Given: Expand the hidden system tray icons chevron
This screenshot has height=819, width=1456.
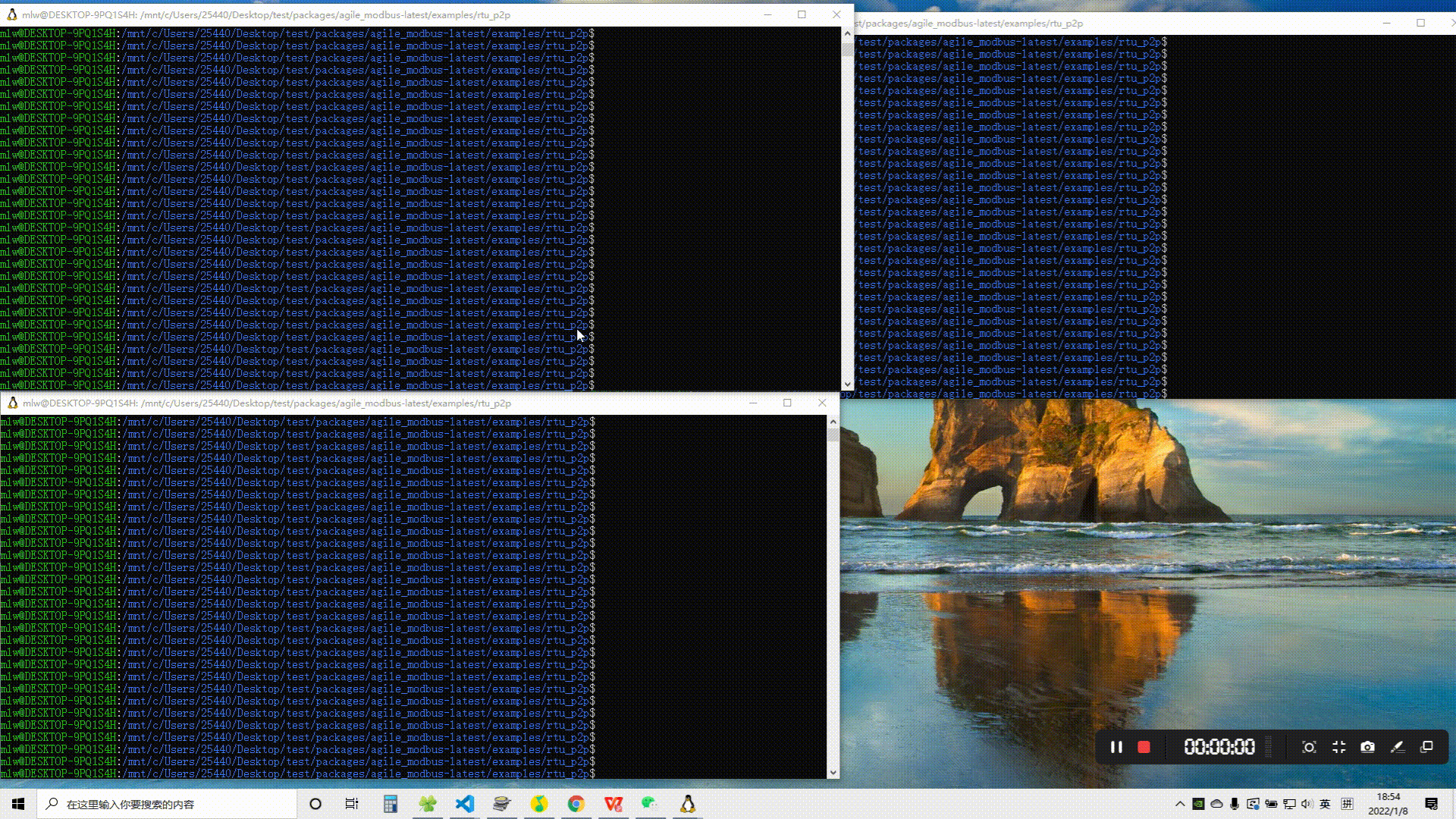Looking at the screenshot, I should tap(1180, 804).
